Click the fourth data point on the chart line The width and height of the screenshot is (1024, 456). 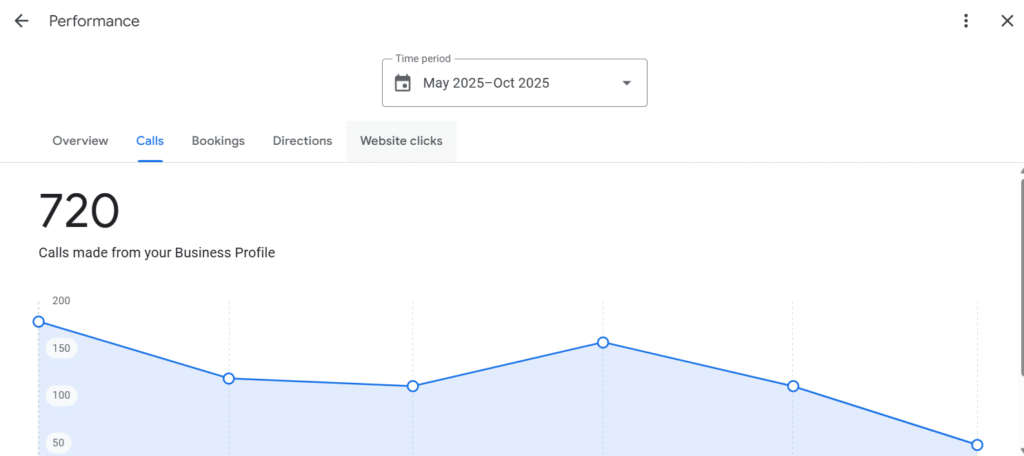603,343
